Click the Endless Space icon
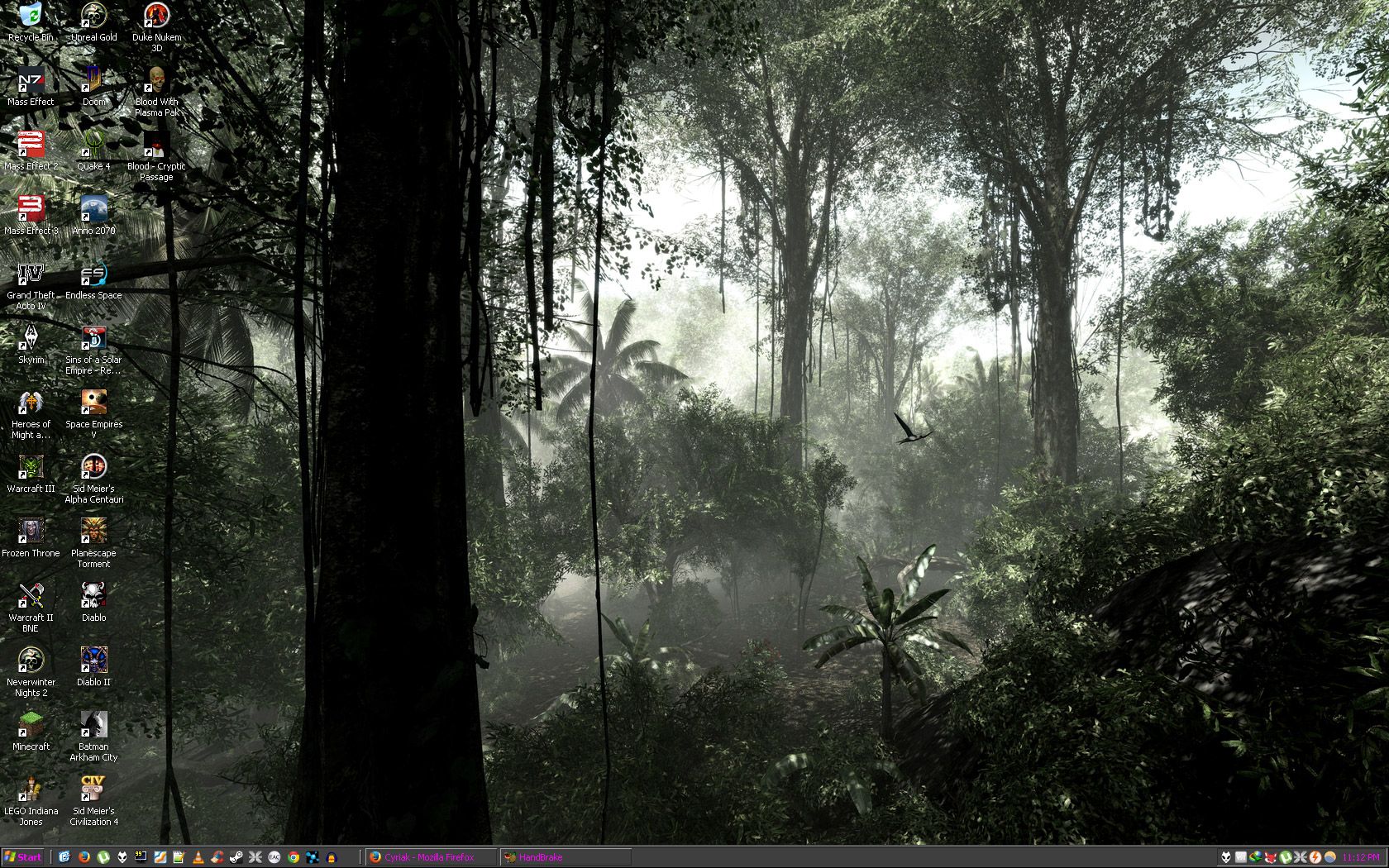Screen dimensions: 1389x868 (93, 274)
